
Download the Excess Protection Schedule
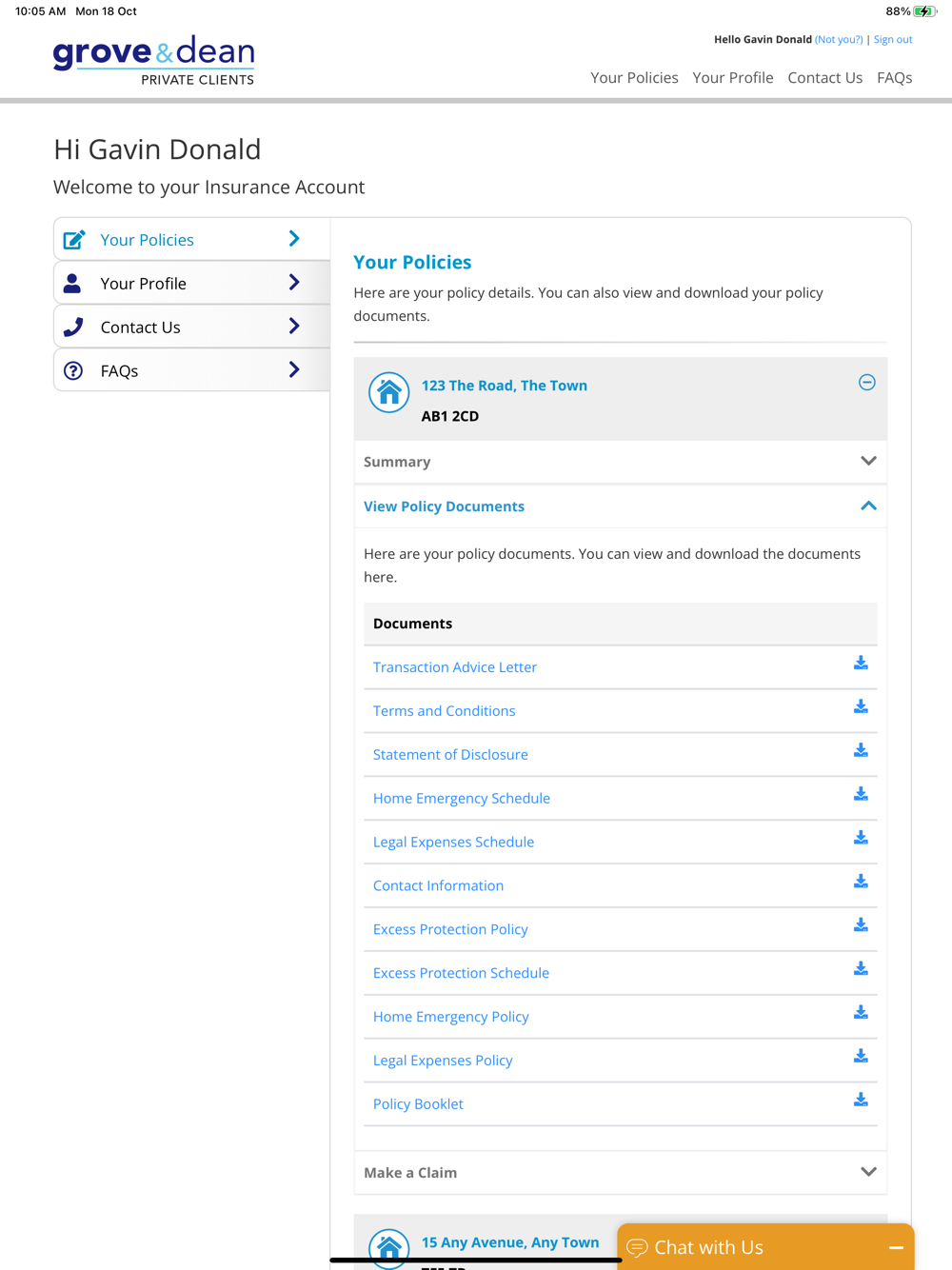pyautogui.click(x=861, y=968)
